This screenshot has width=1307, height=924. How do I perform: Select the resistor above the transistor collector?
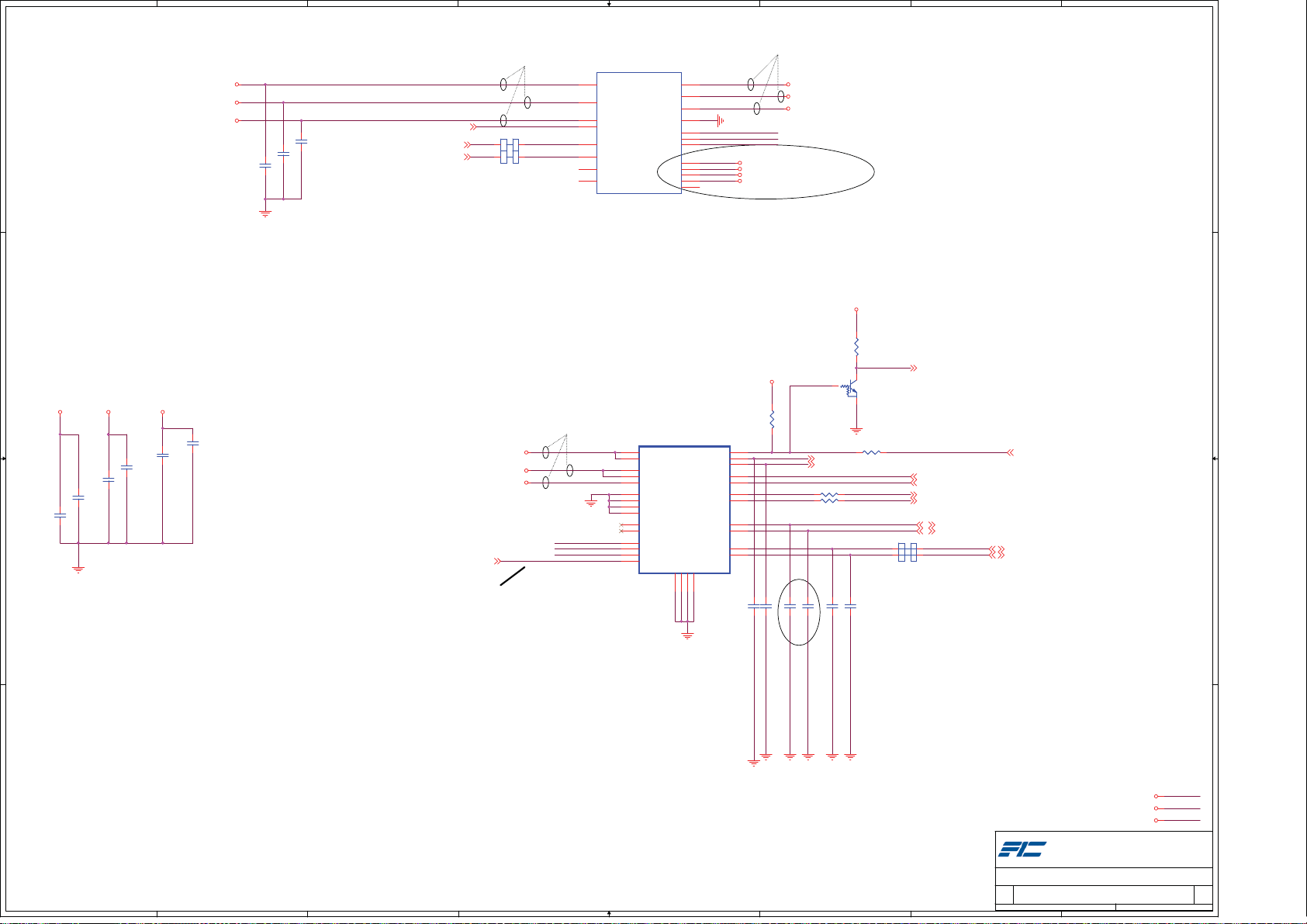coord(856,347)
